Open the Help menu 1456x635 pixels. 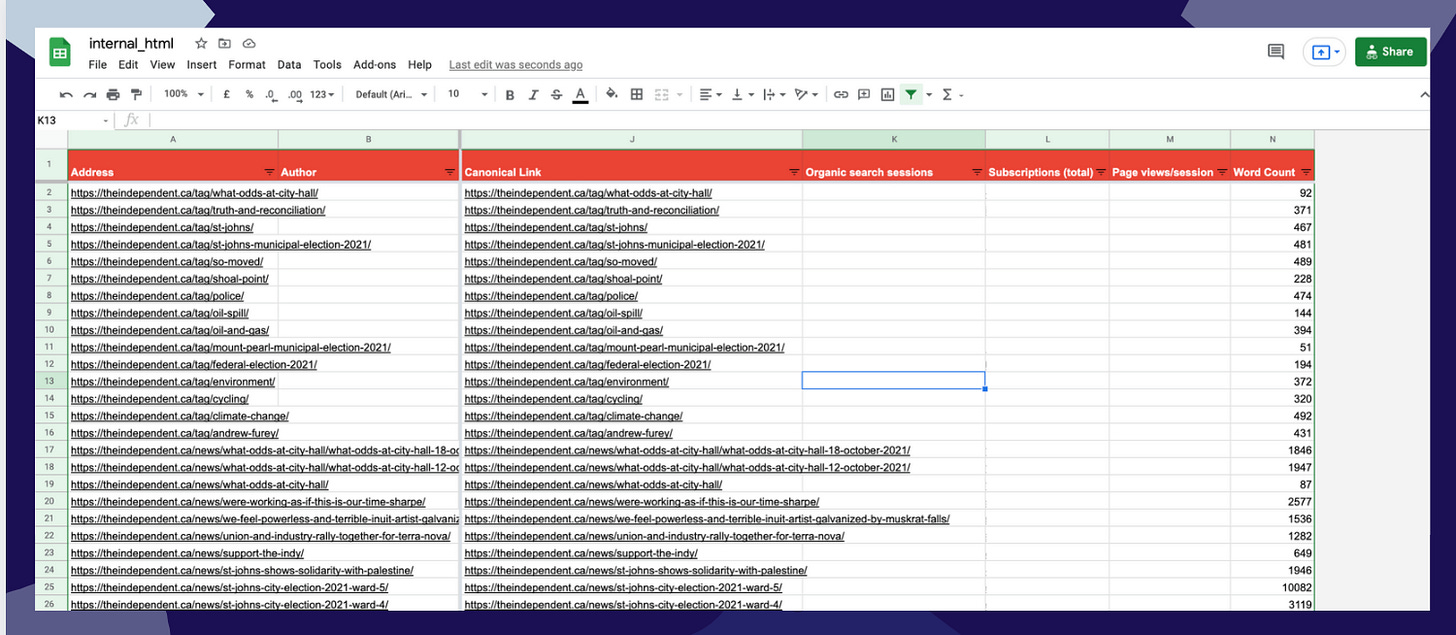[x=420, y=65]
